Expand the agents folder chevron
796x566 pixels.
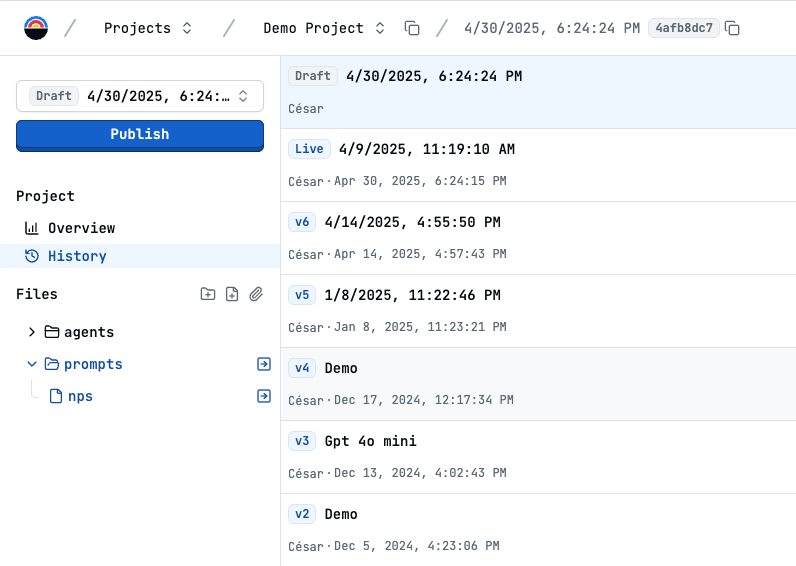click(x=31, y=332)
